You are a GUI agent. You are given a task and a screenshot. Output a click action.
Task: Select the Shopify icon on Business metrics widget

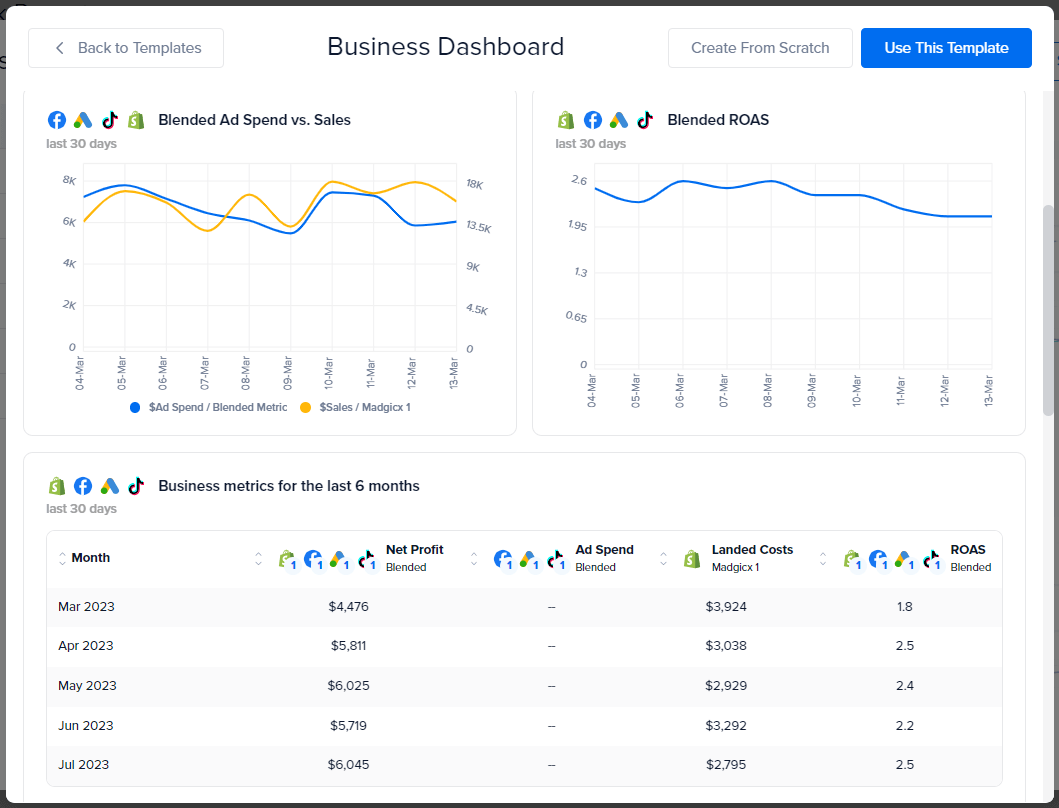pyautogui.click(x=56, y=486)
